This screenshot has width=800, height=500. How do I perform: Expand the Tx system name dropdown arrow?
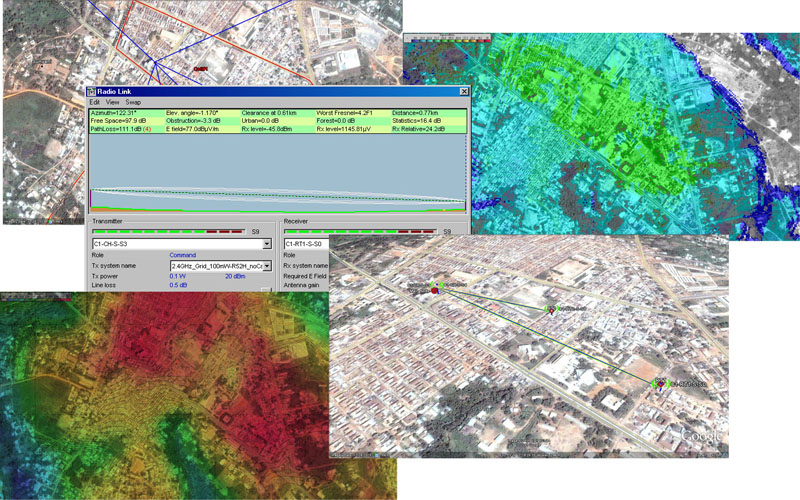pyautogui.click(x=267, y=266)
